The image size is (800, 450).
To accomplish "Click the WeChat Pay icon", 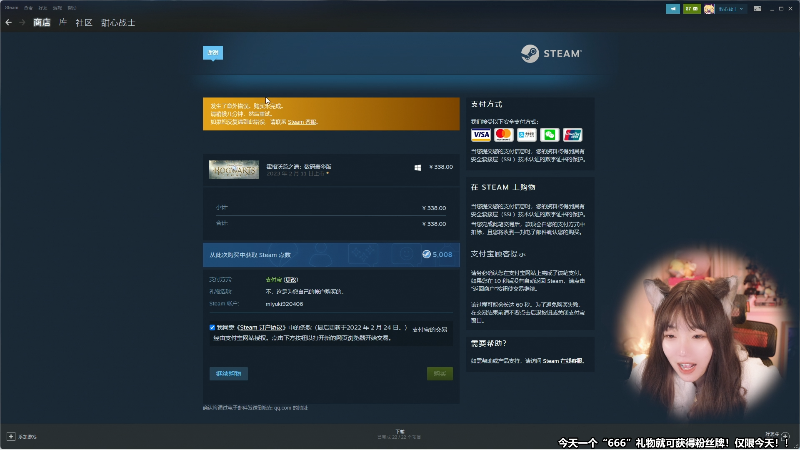I will 549,135.
